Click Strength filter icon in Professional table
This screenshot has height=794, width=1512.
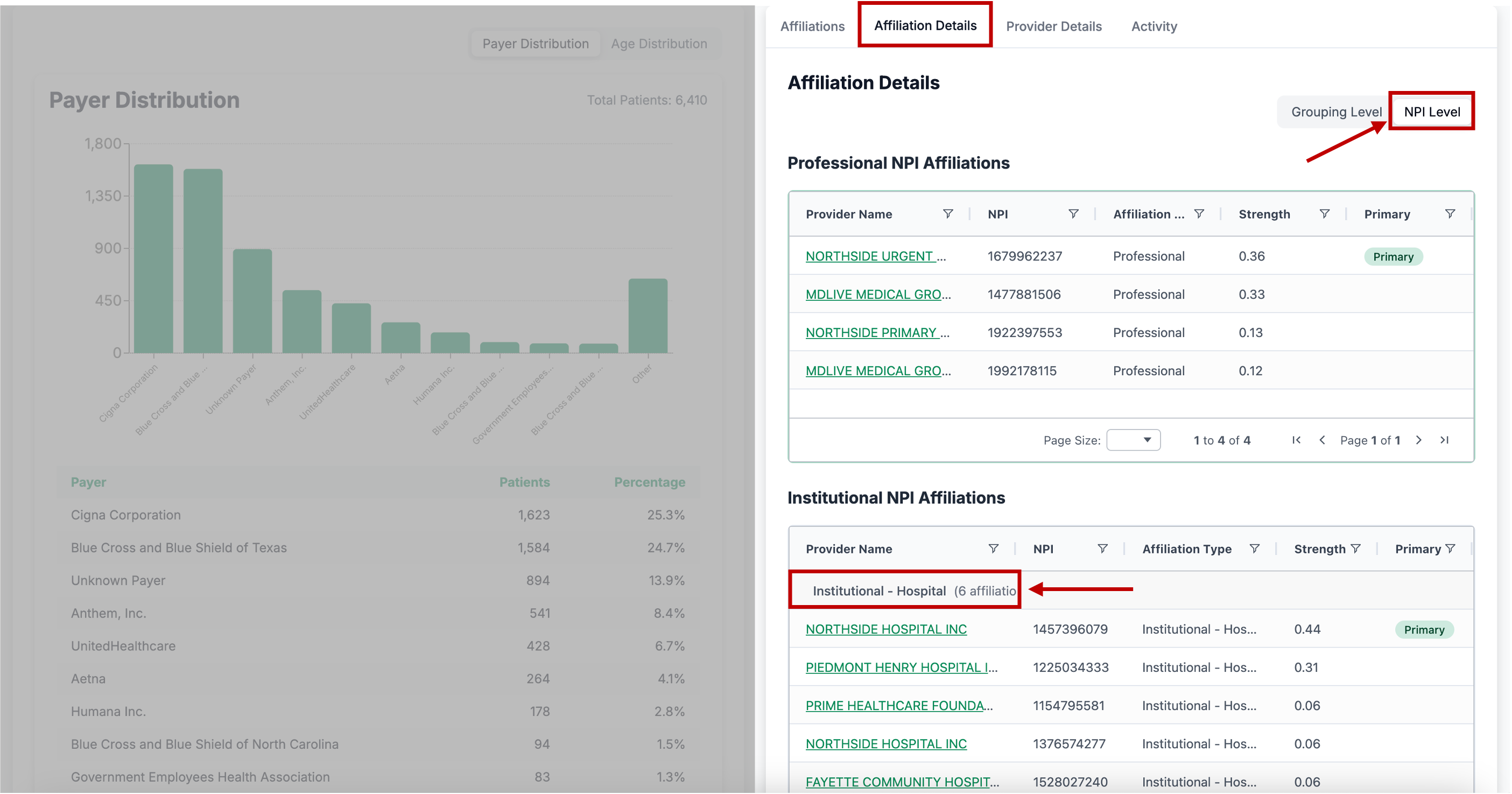click(x=1324, y=214)
